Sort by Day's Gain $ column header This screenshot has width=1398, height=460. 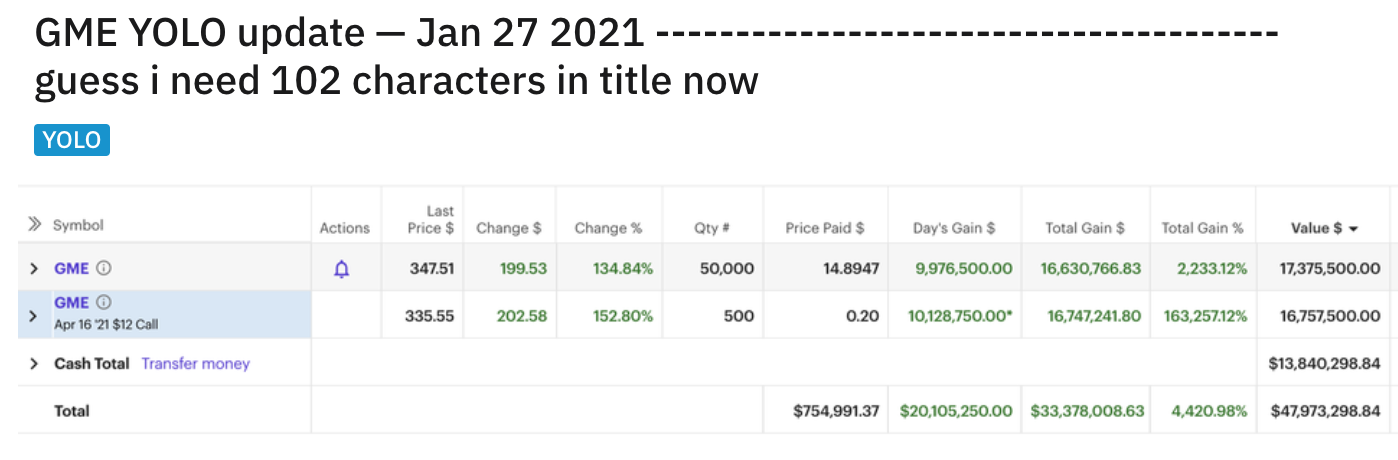pos(954,228)
